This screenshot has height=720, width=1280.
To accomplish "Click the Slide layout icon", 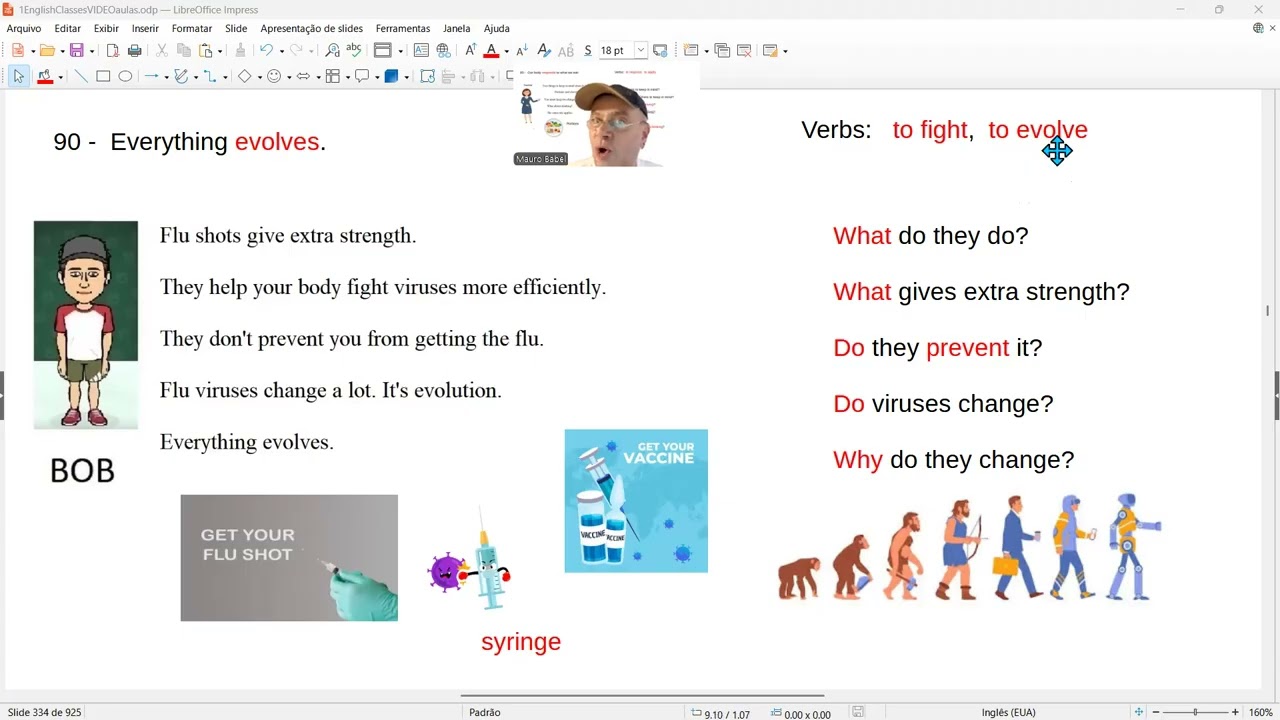I will pyautogui.click(x=770, y=50).
